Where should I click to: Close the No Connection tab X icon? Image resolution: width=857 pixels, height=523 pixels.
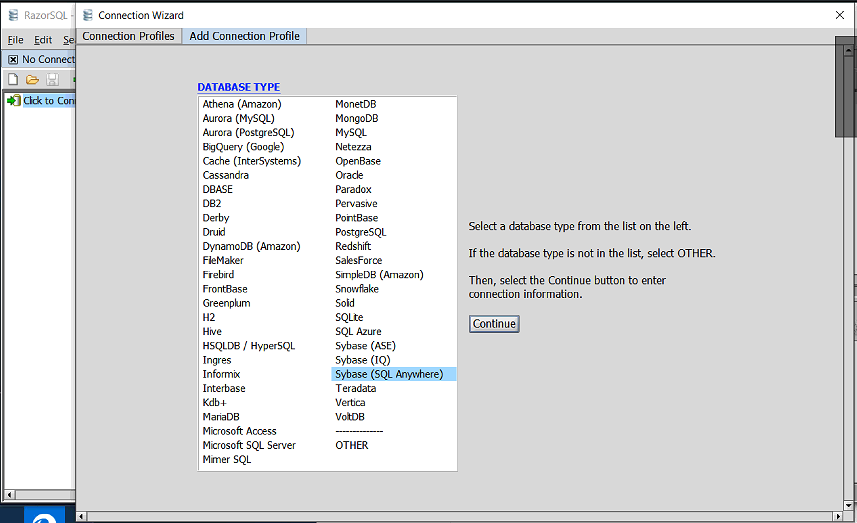coord(13,59)
